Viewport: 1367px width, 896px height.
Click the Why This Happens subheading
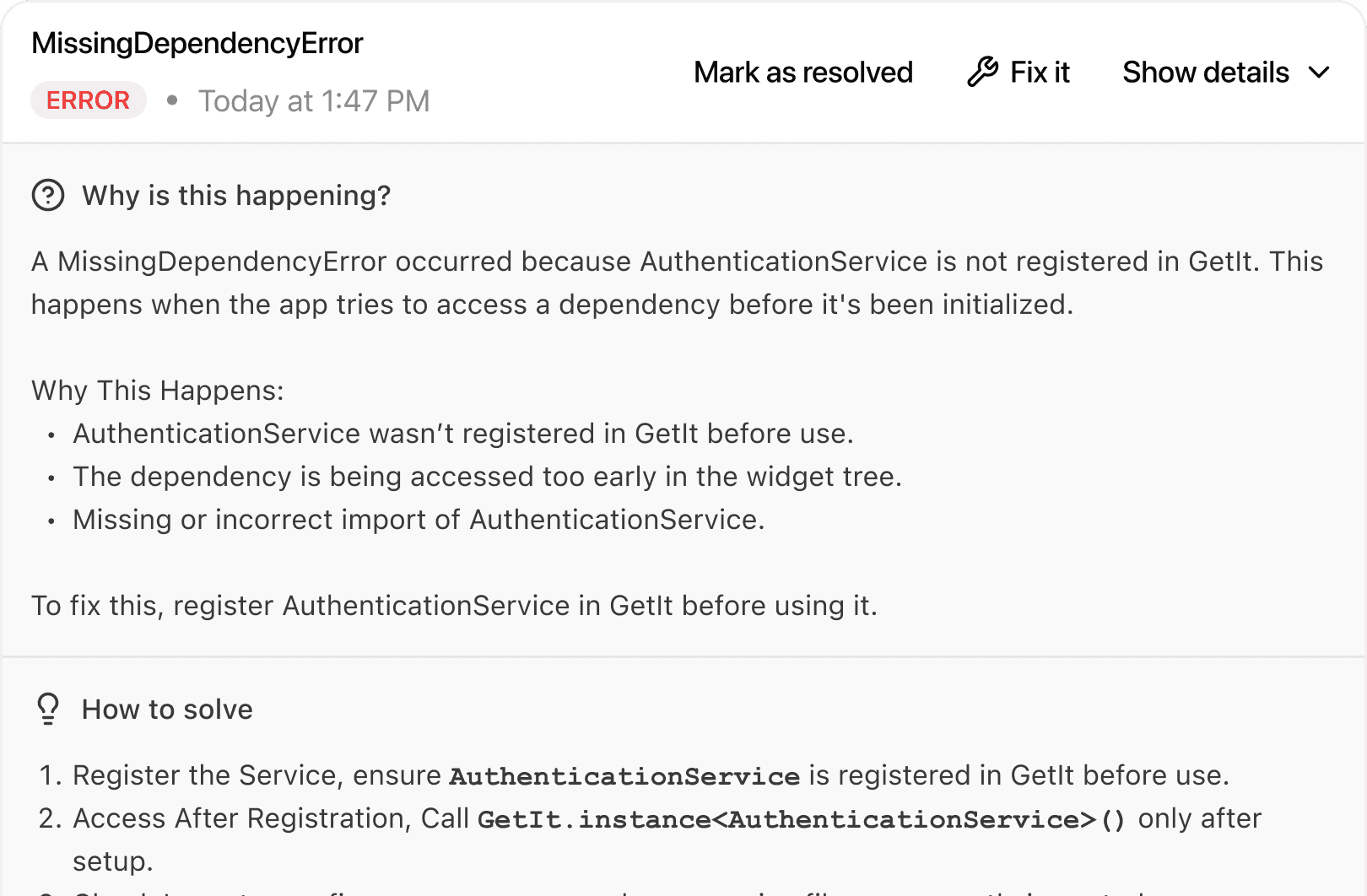click(158, 391)
